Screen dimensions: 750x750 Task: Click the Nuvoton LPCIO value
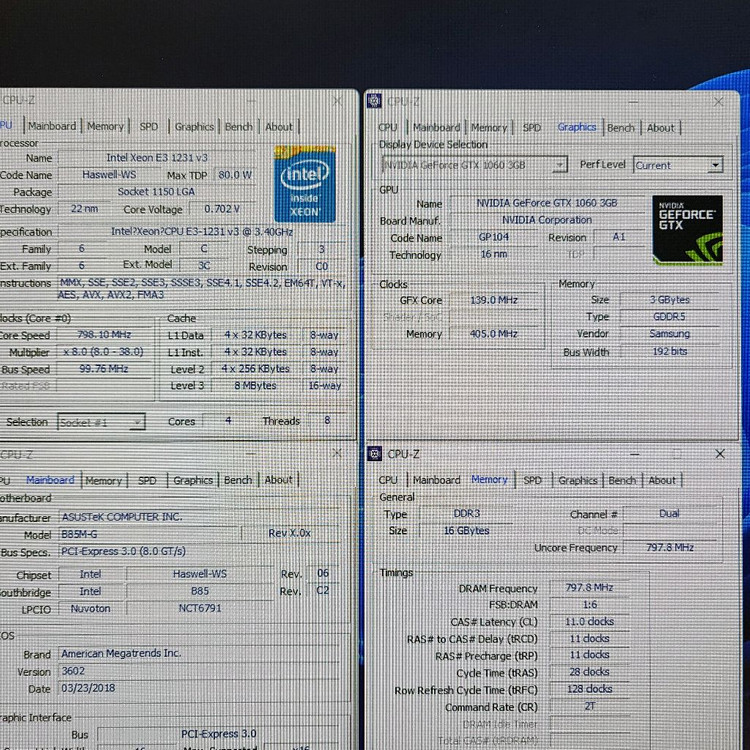pyautogui.click(x=90, y=608)
